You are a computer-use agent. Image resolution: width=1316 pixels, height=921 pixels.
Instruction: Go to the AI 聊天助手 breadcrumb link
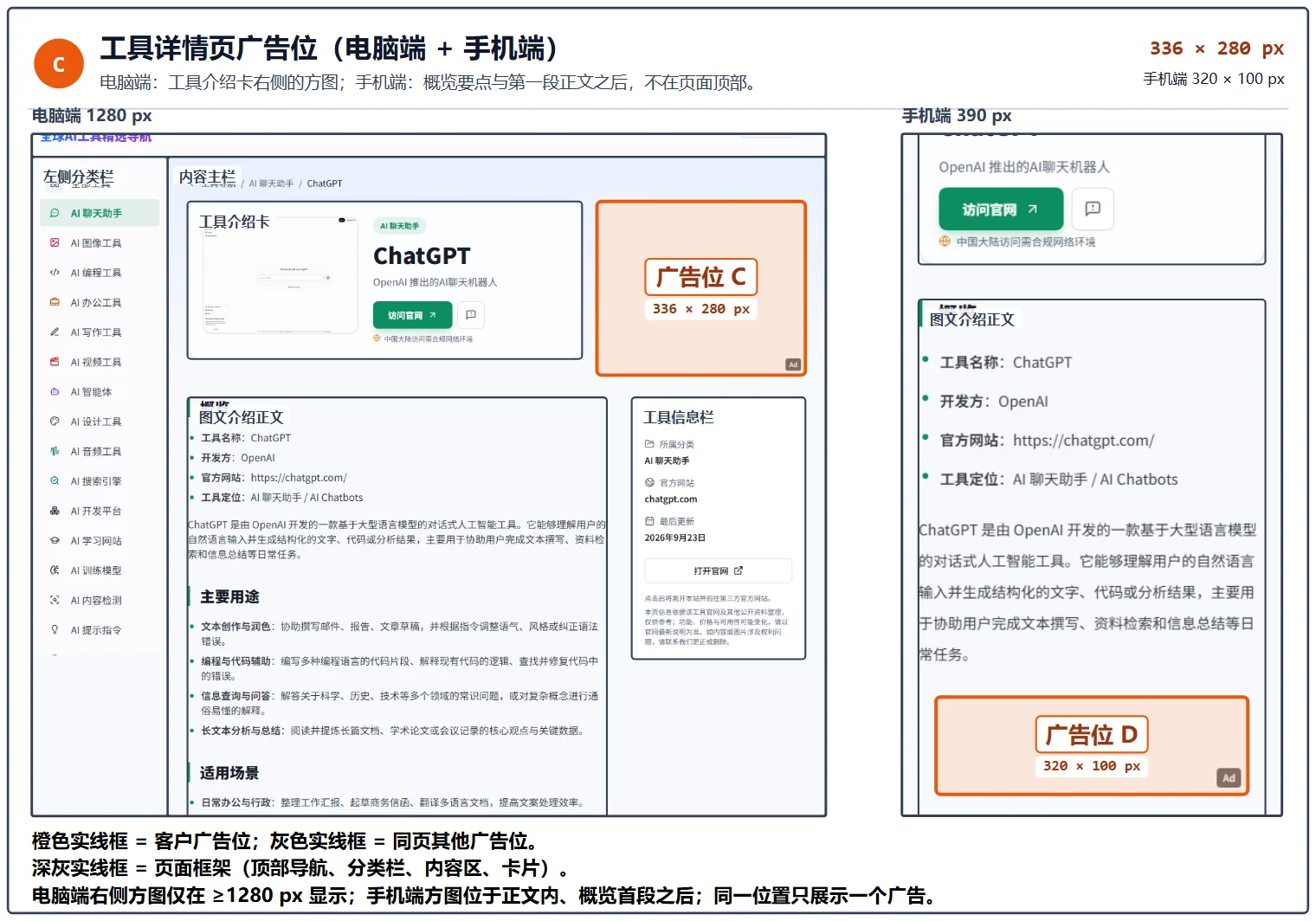click(271, 184)
